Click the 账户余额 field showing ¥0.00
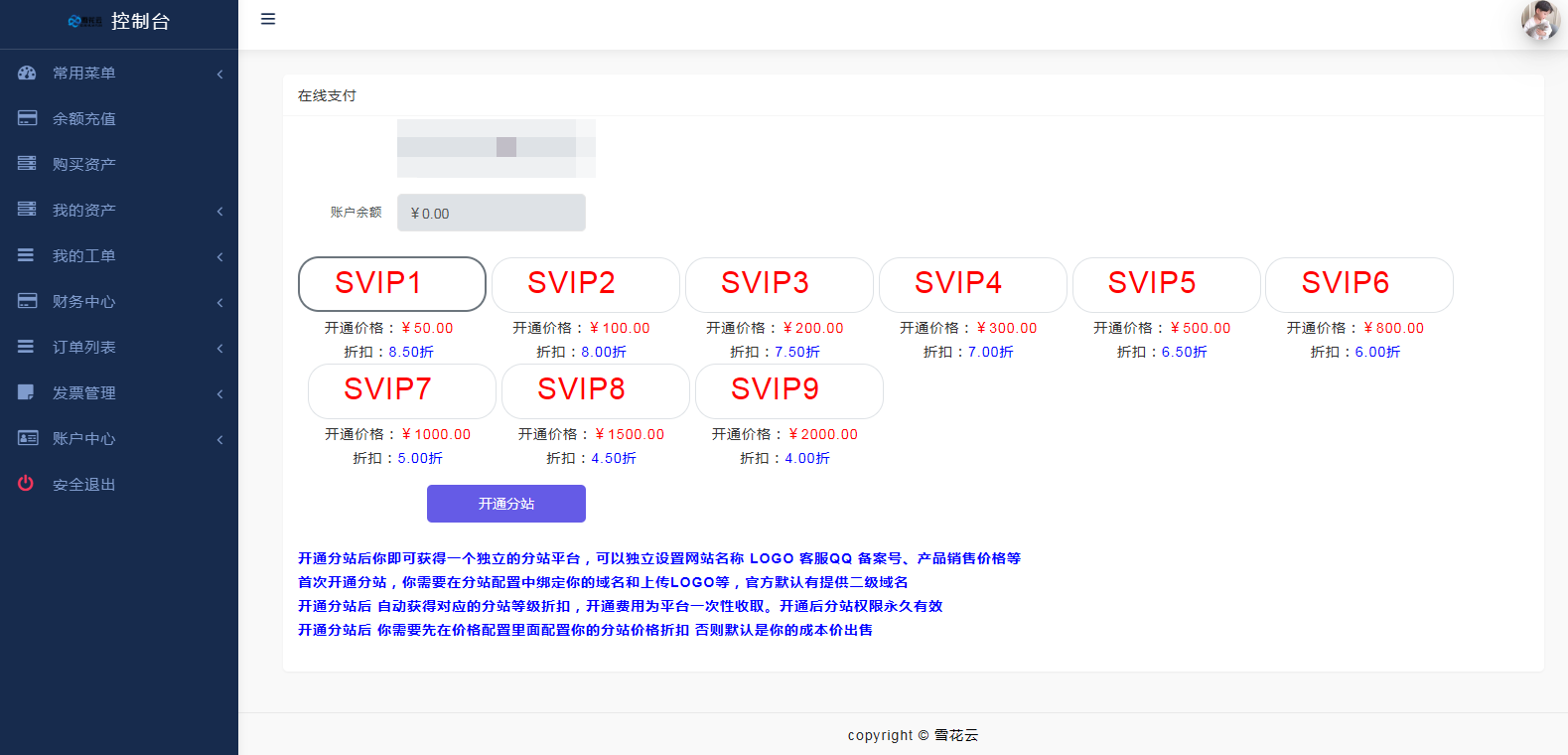Image resolution: width=1568 pixels, height=755 pixels. [491, 213]
